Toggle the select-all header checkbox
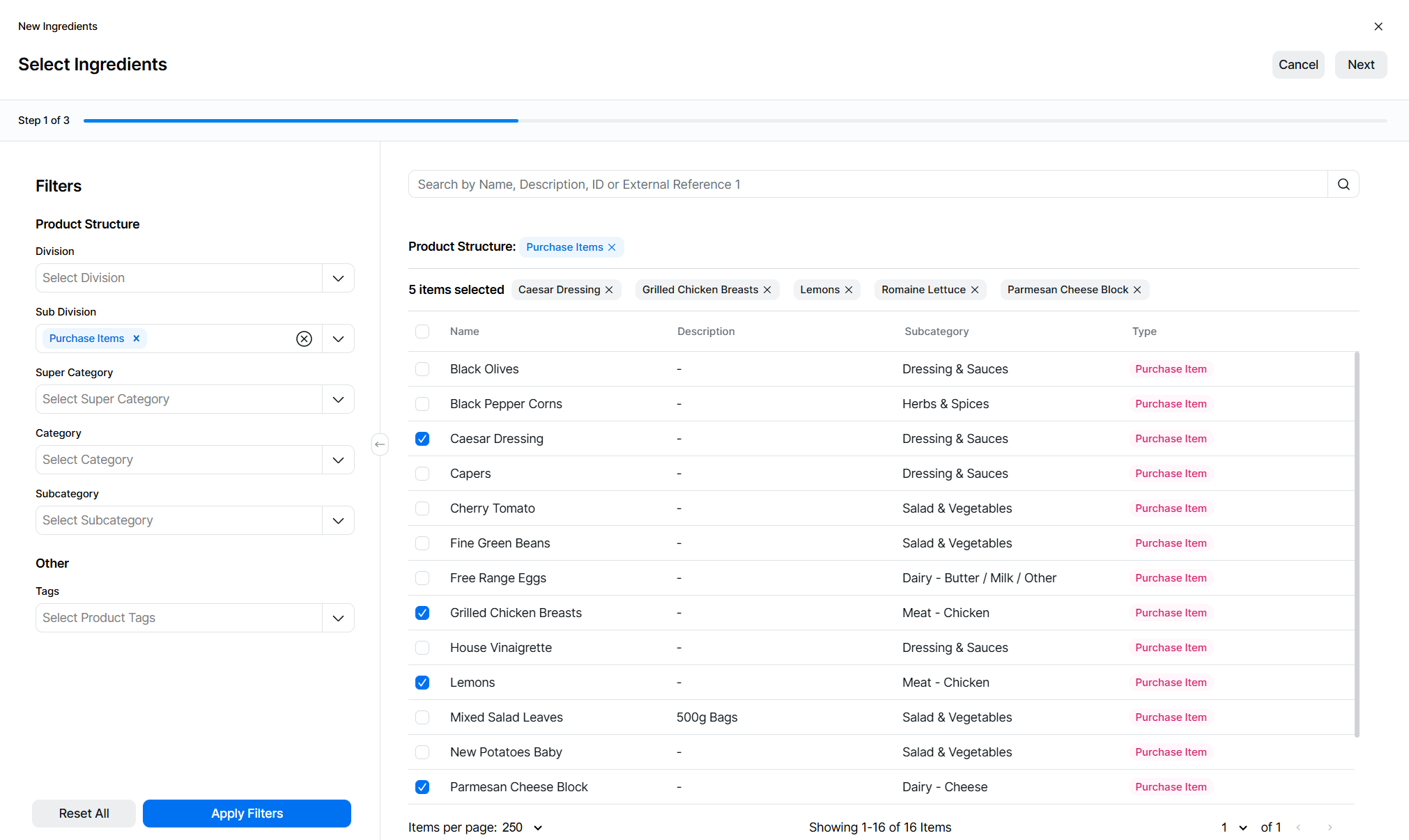 coord(422,332)
